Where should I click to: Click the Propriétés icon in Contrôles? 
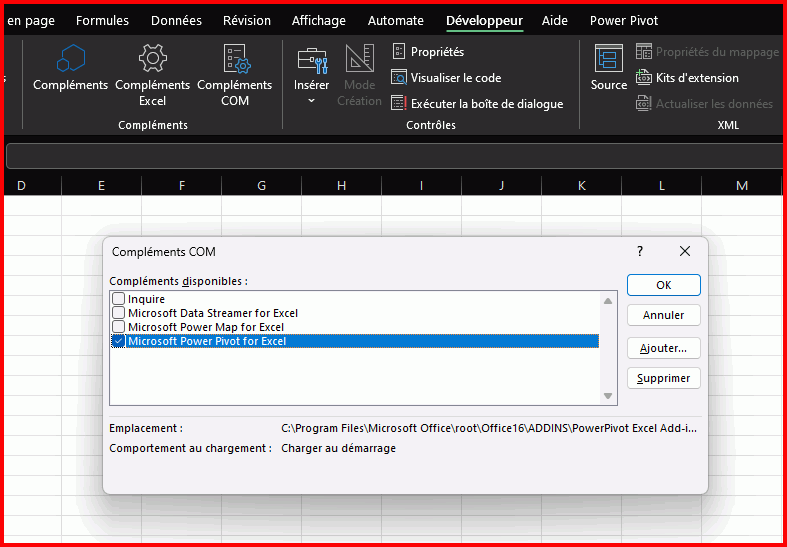pos(399,51)
